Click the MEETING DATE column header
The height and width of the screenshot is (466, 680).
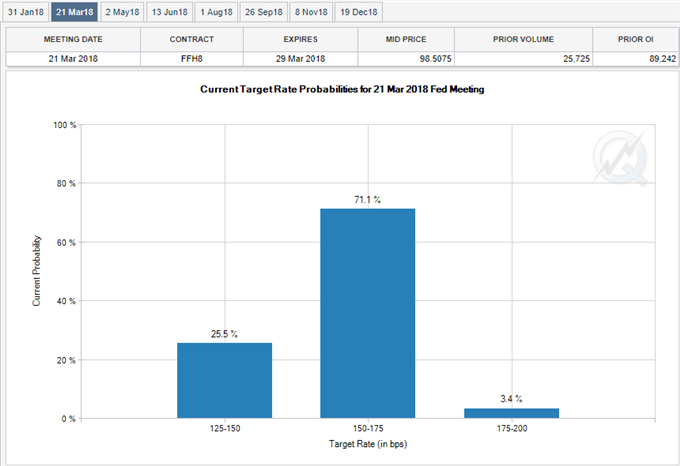tap(73, 39)
